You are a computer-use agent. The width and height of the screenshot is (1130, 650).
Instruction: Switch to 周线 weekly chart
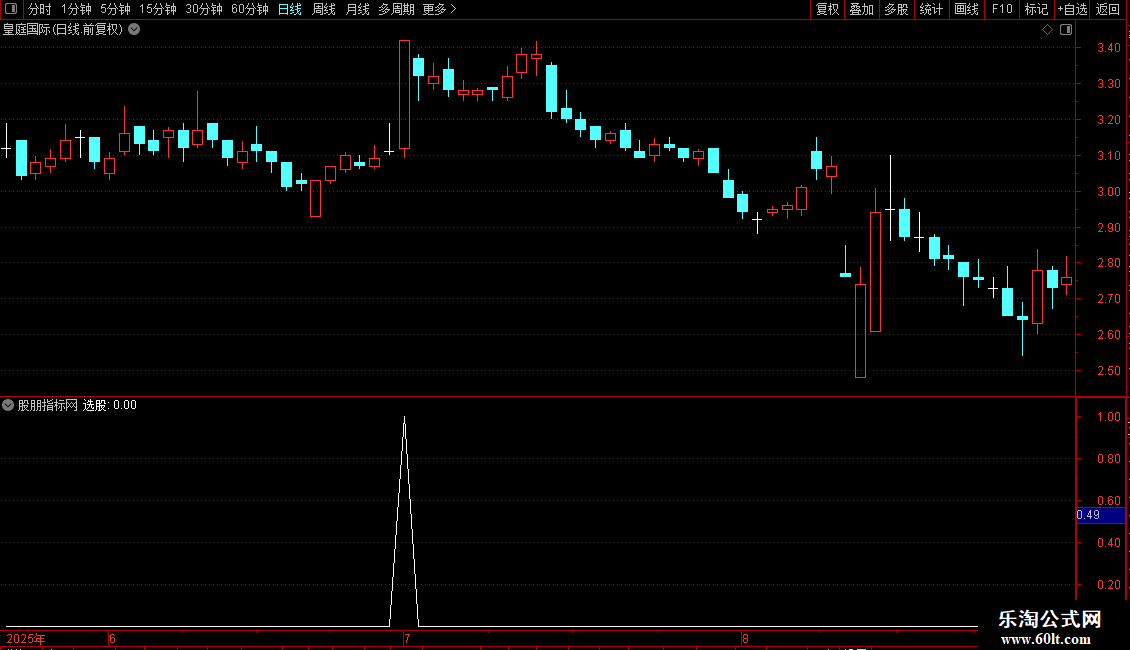pyautogui.click(x=324, y=9)
